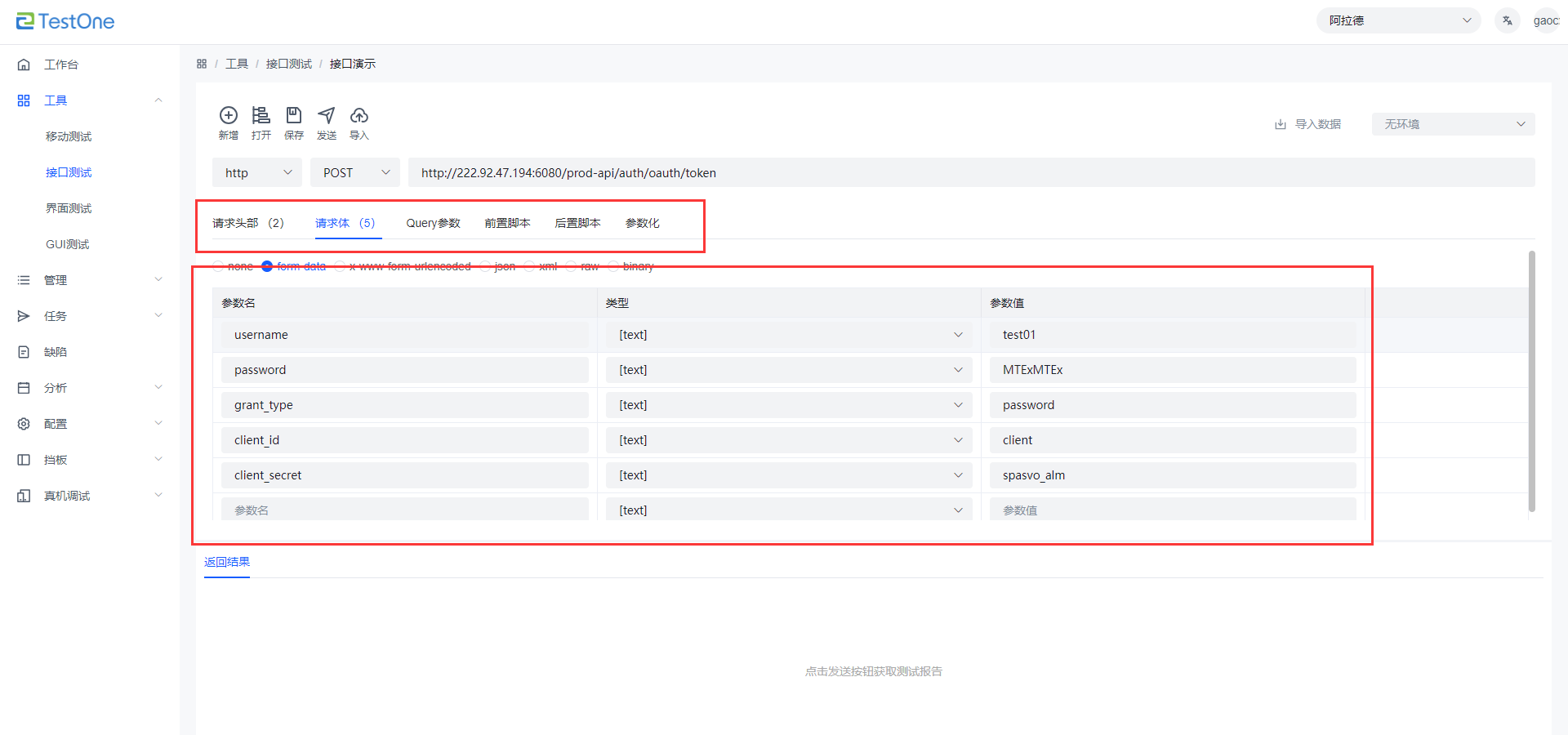Select the json body type radio
This screenshot has height=735, width=1568.
pyautogui.click(x=486, y=266)
